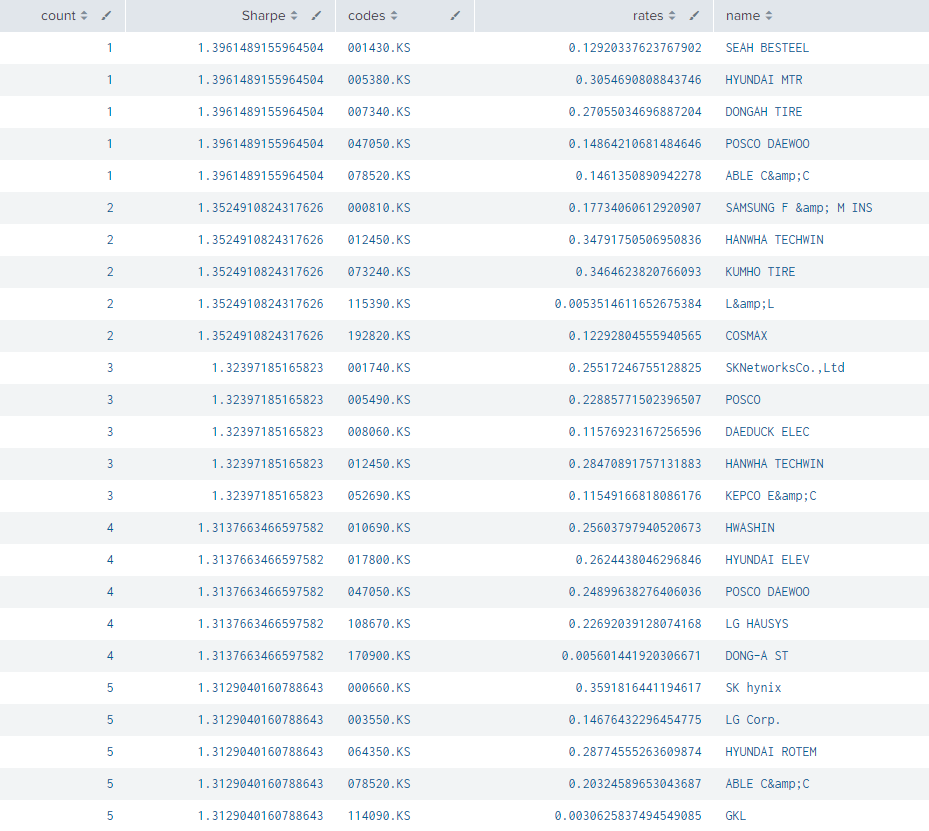The image size is (929, 831).
Task: Click rate value 0.005601441920306671
Action: 632,656
